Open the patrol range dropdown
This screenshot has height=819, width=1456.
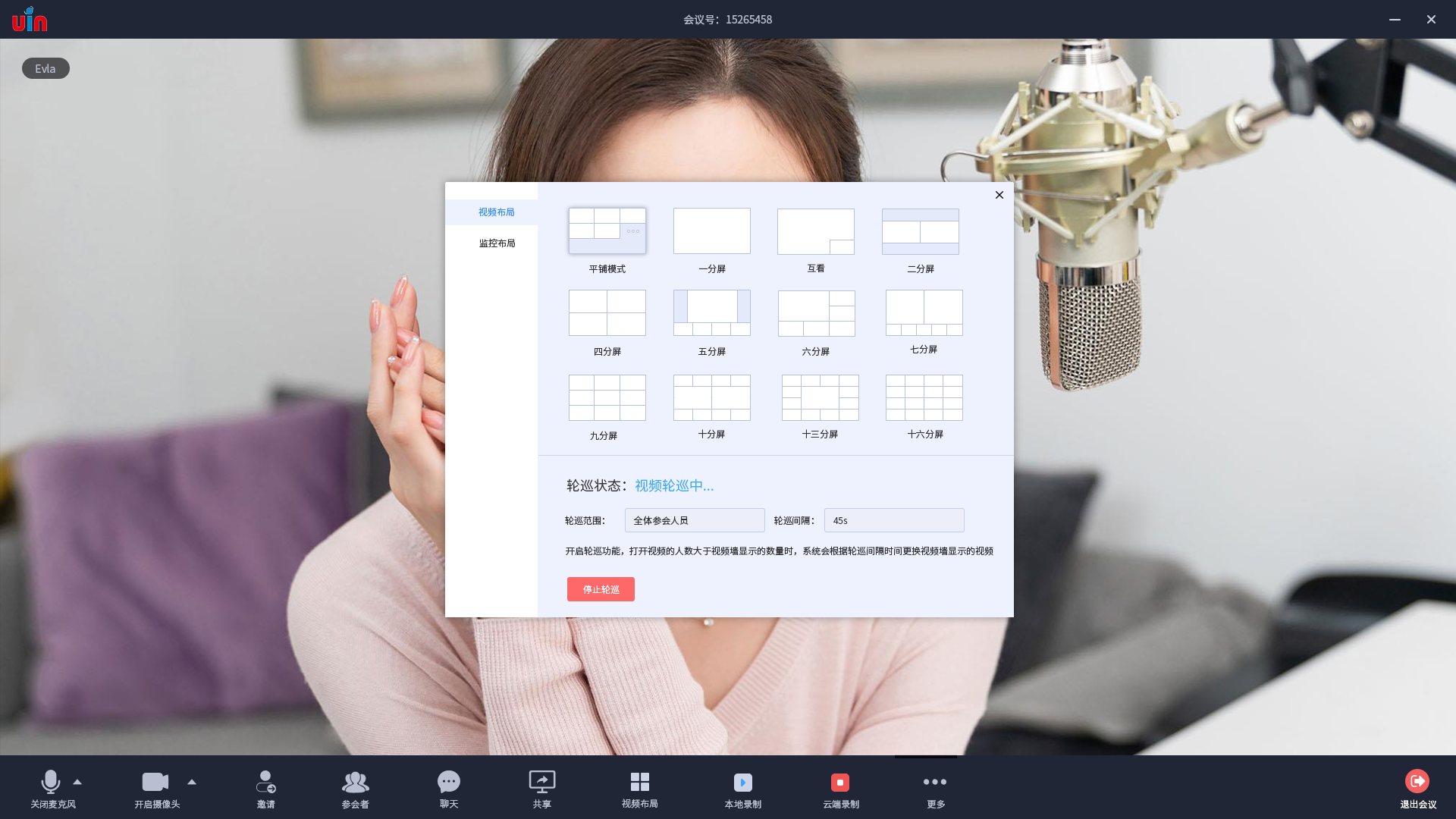pos(694,520)
